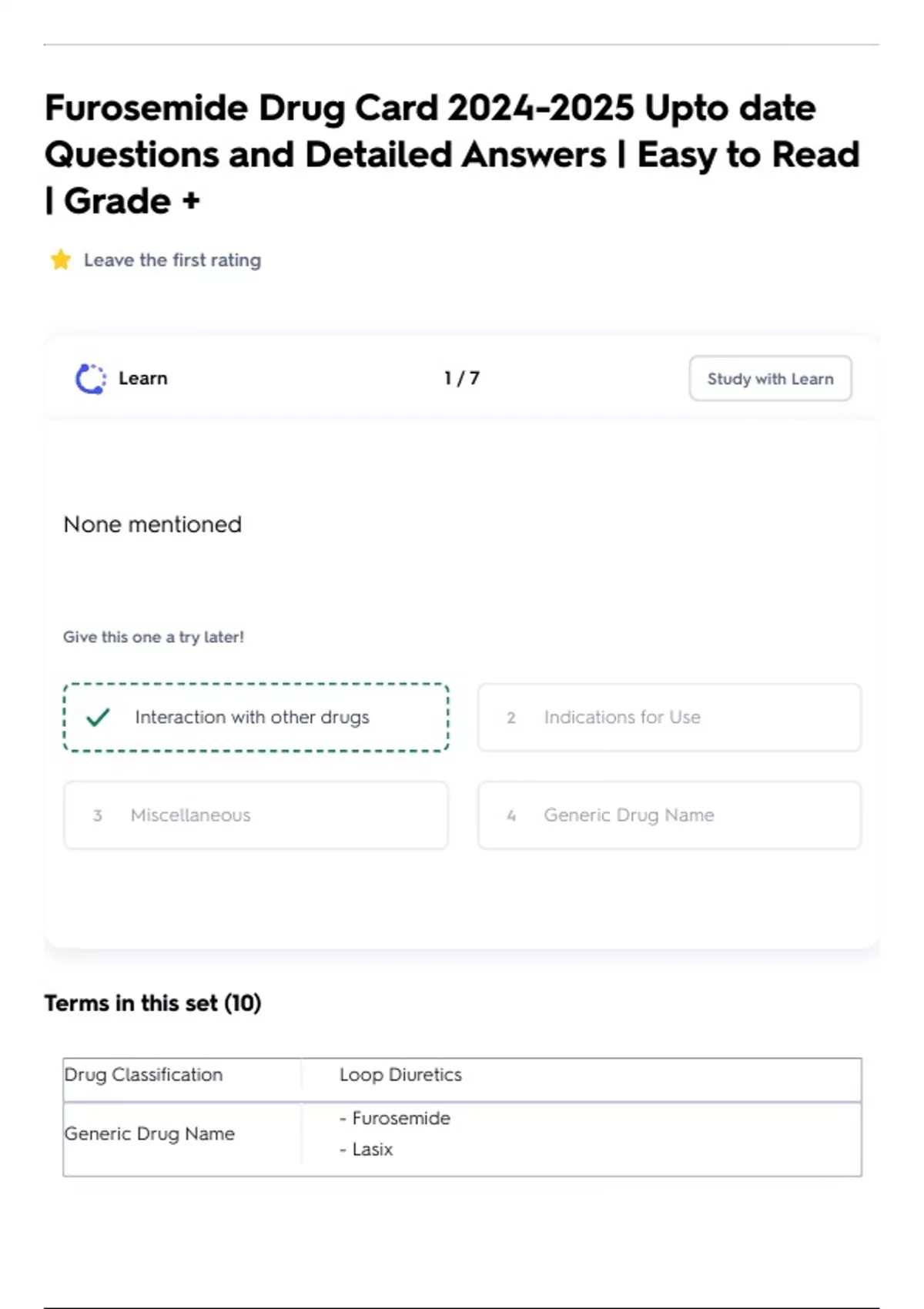Open the 'Leave the first rating' link
The width and height of the screenshot is (924, 1309).
click(x=172, y=260)
